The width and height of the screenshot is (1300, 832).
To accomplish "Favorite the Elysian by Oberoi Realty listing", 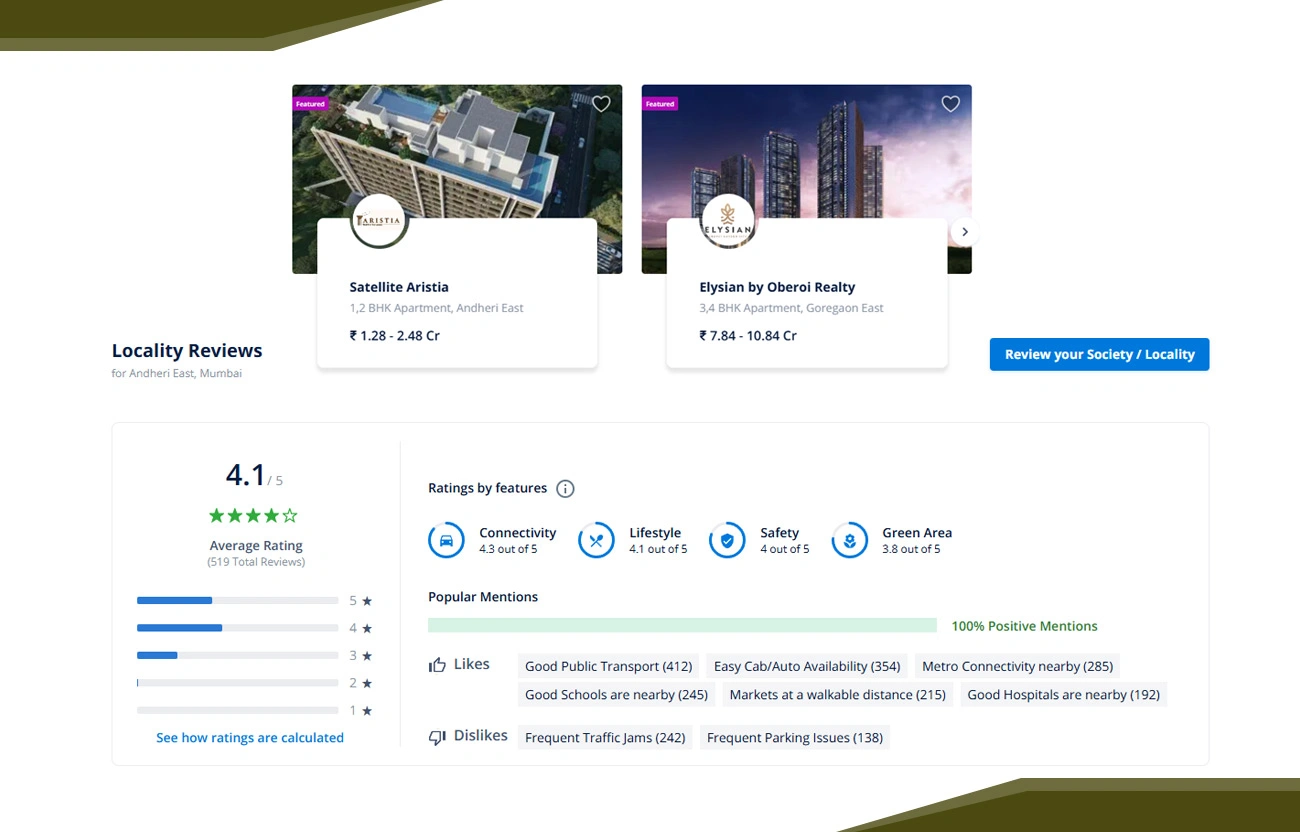I will (x=950, y=103).
